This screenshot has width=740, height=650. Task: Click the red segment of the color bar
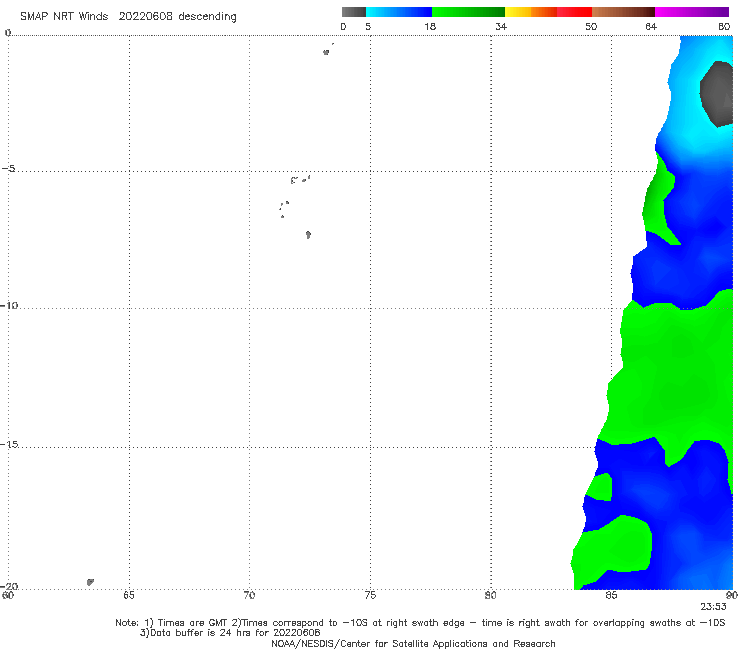(x=574, y=12)
